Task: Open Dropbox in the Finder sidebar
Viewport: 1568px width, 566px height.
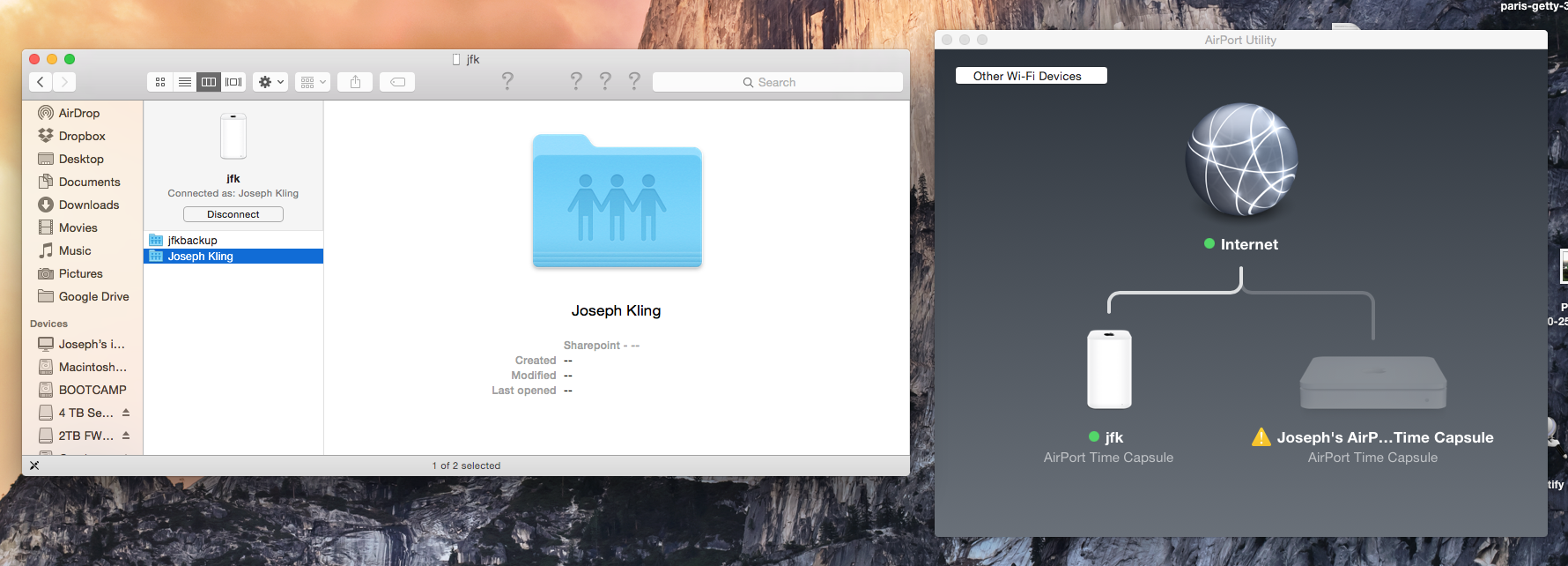Action: 82,136
